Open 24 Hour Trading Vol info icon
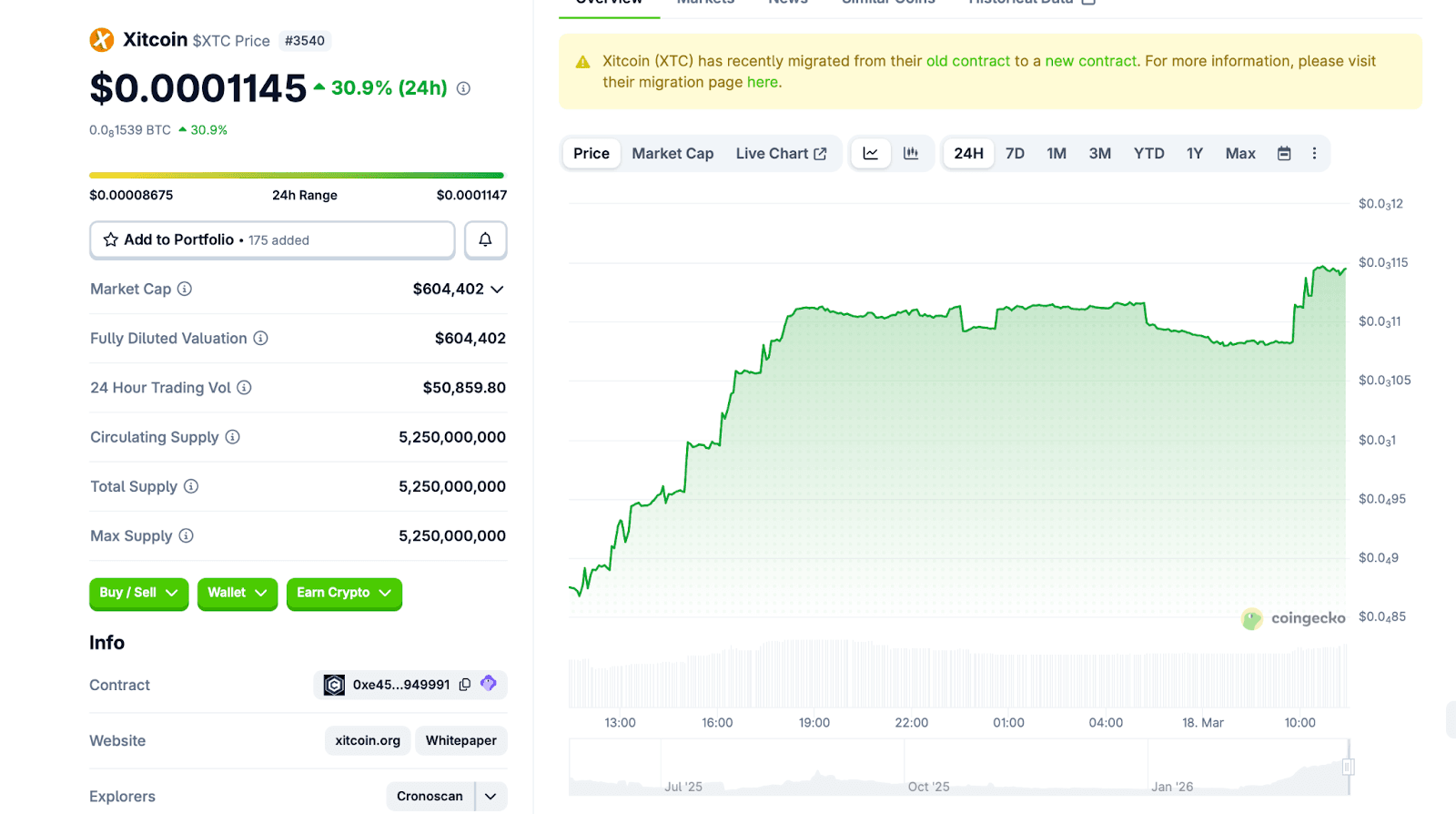1456x814 pixels. 244,387
